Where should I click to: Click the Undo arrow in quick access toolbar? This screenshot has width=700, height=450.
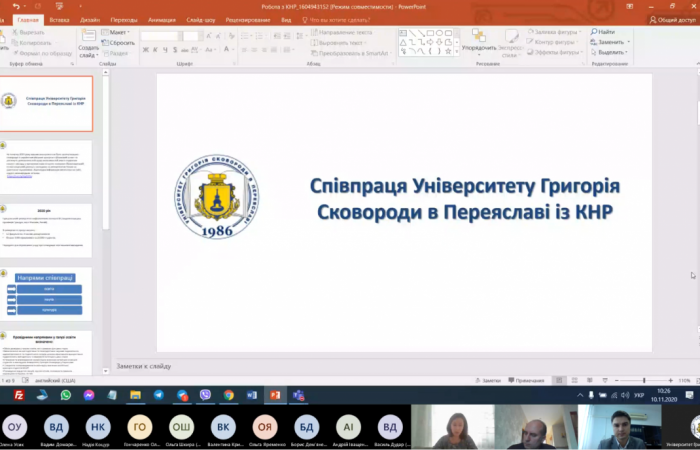(16, 6)
